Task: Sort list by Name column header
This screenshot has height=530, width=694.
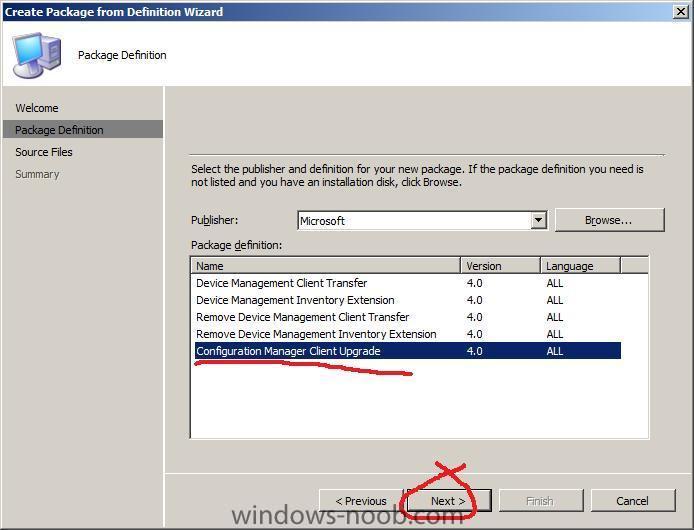Action: pyautogui.click(x=326, y=266)
